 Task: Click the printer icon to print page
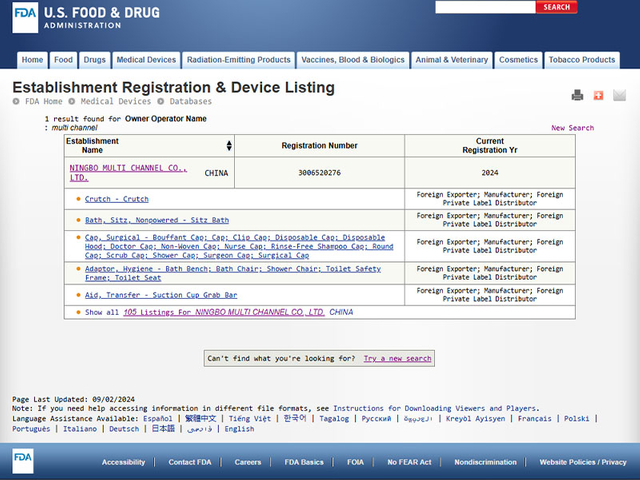tap(577, 96)
